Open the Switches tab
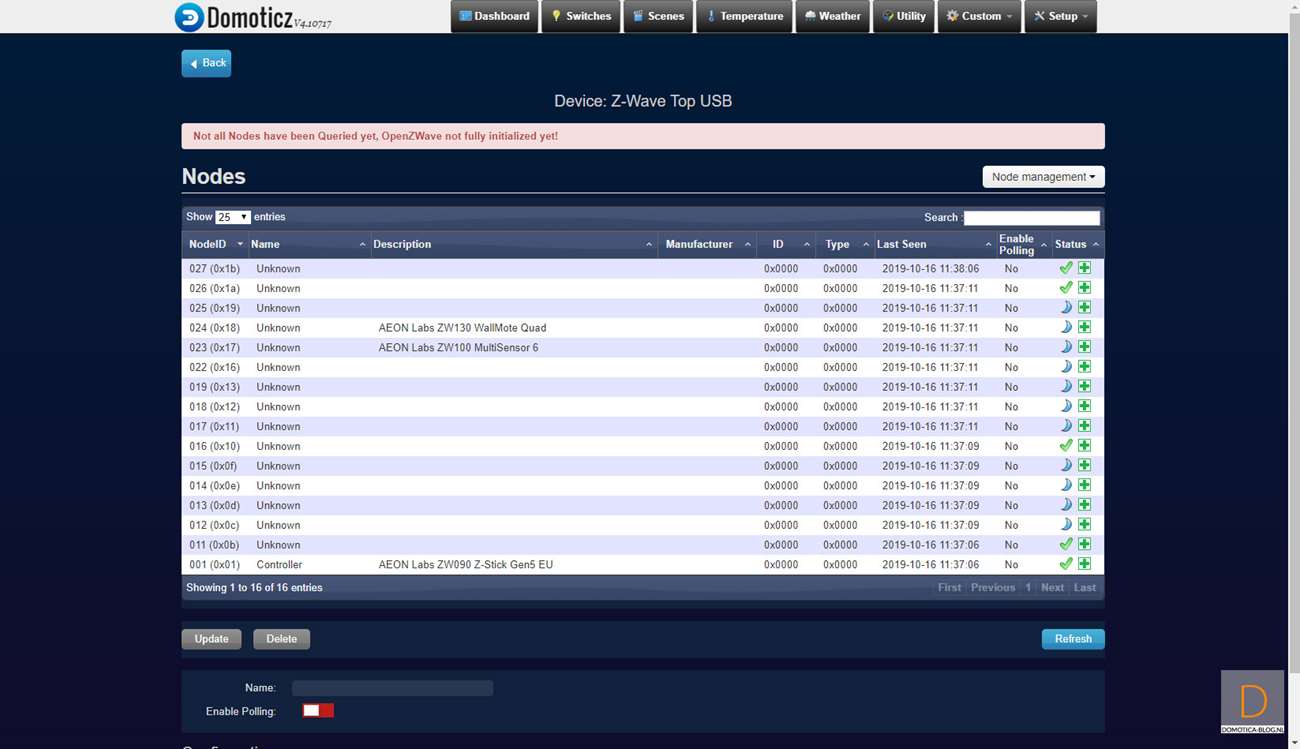The width and height of the screenshot is (1300, 749). pos(581,16)
